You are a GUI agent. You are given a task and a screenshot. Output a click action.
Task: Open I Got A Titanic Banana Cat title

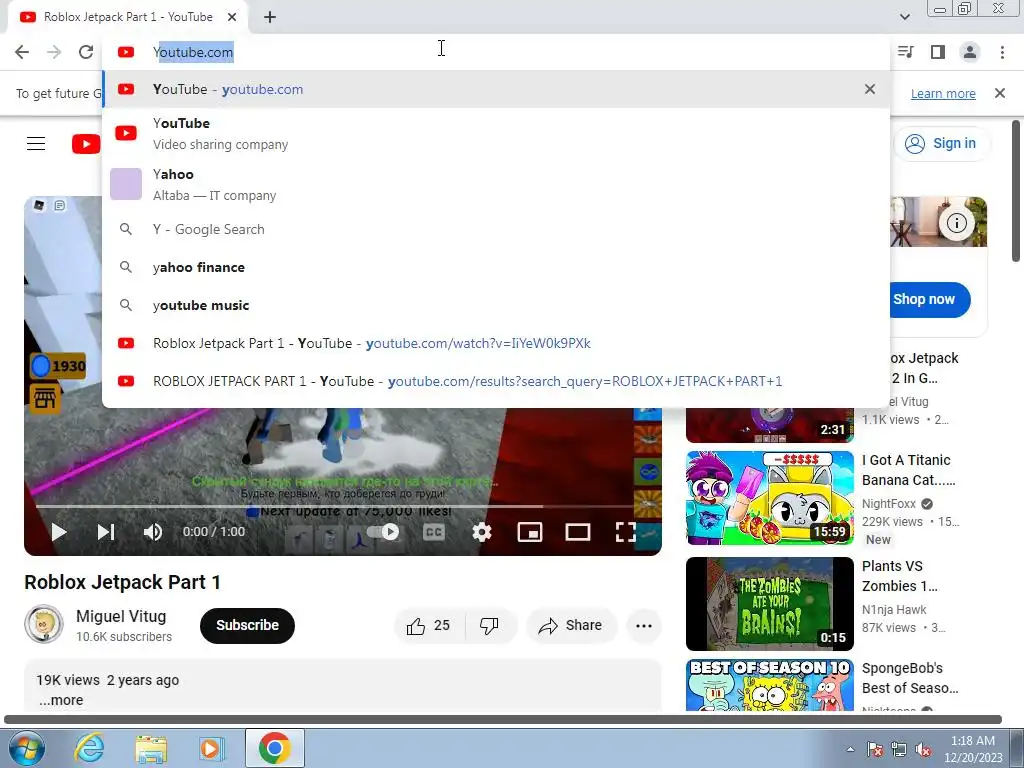[908, 470]
